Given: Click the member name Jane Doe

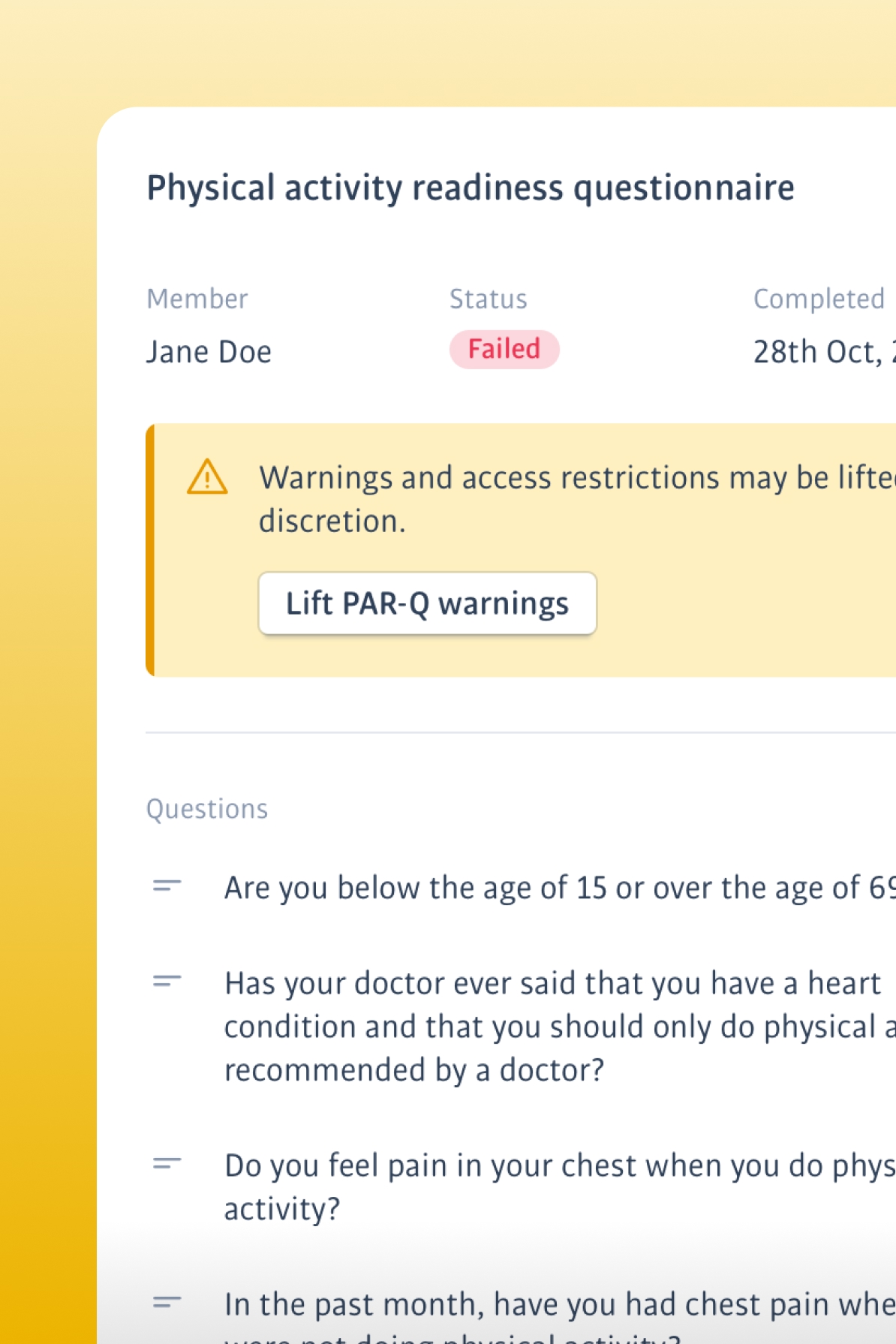Looking at the screenshot, I should (x=209, y=352).
